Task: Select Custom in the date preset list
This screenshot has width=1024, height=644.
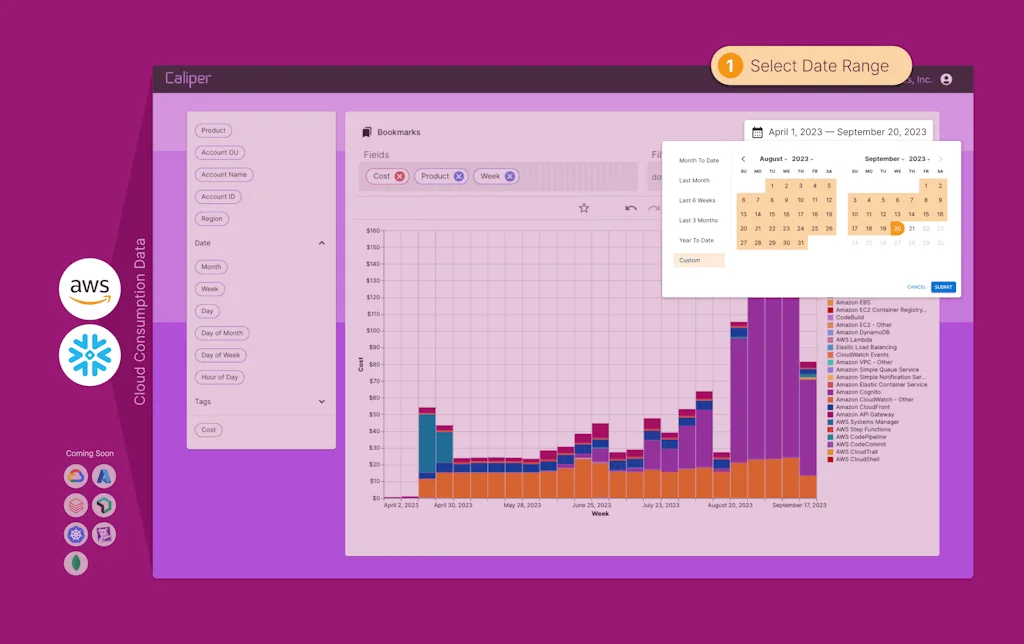Action: click(x=698, y=260)
